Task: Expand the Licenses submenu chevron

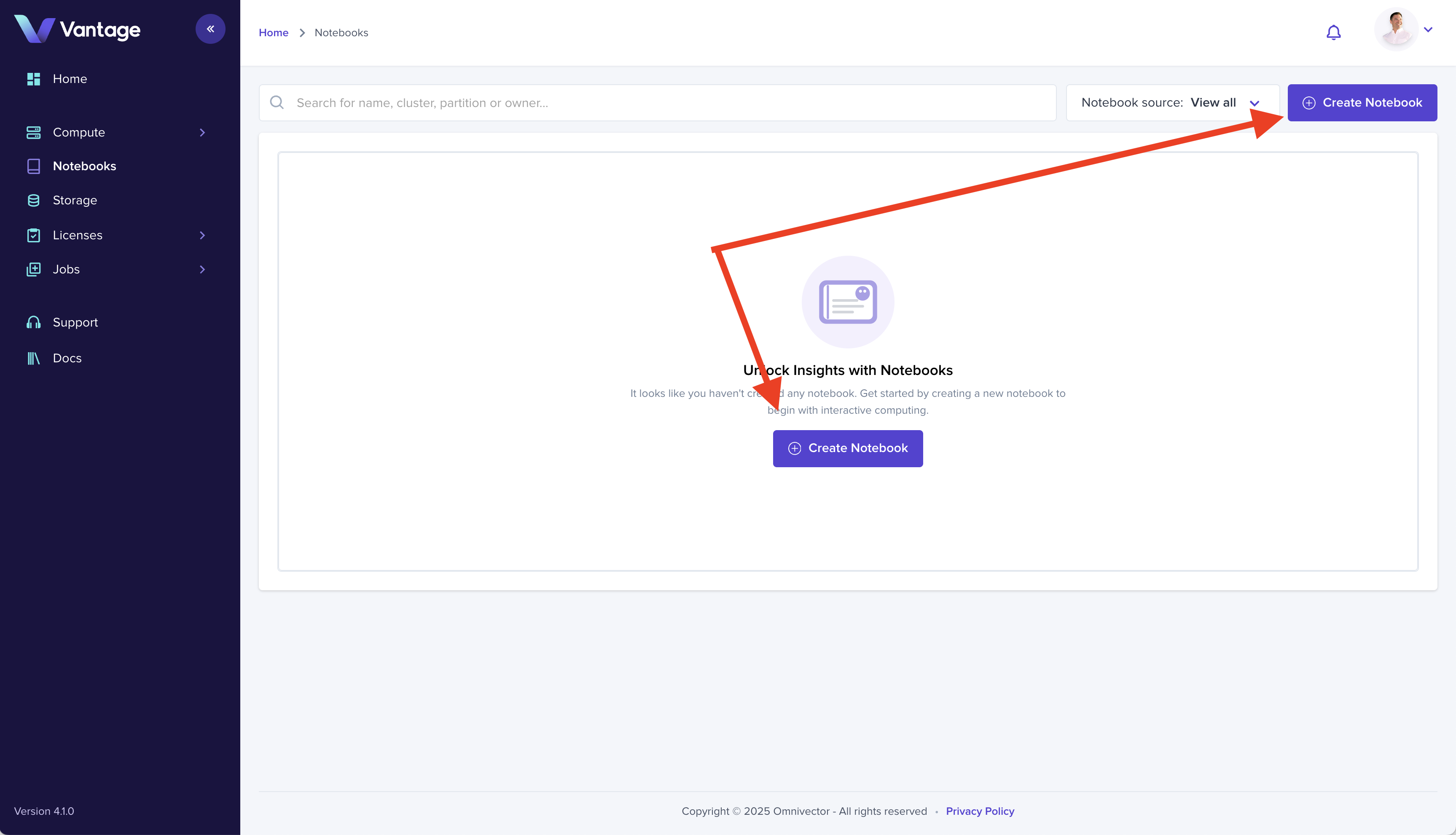Action: pyautogui.click(x=202, y=235)
